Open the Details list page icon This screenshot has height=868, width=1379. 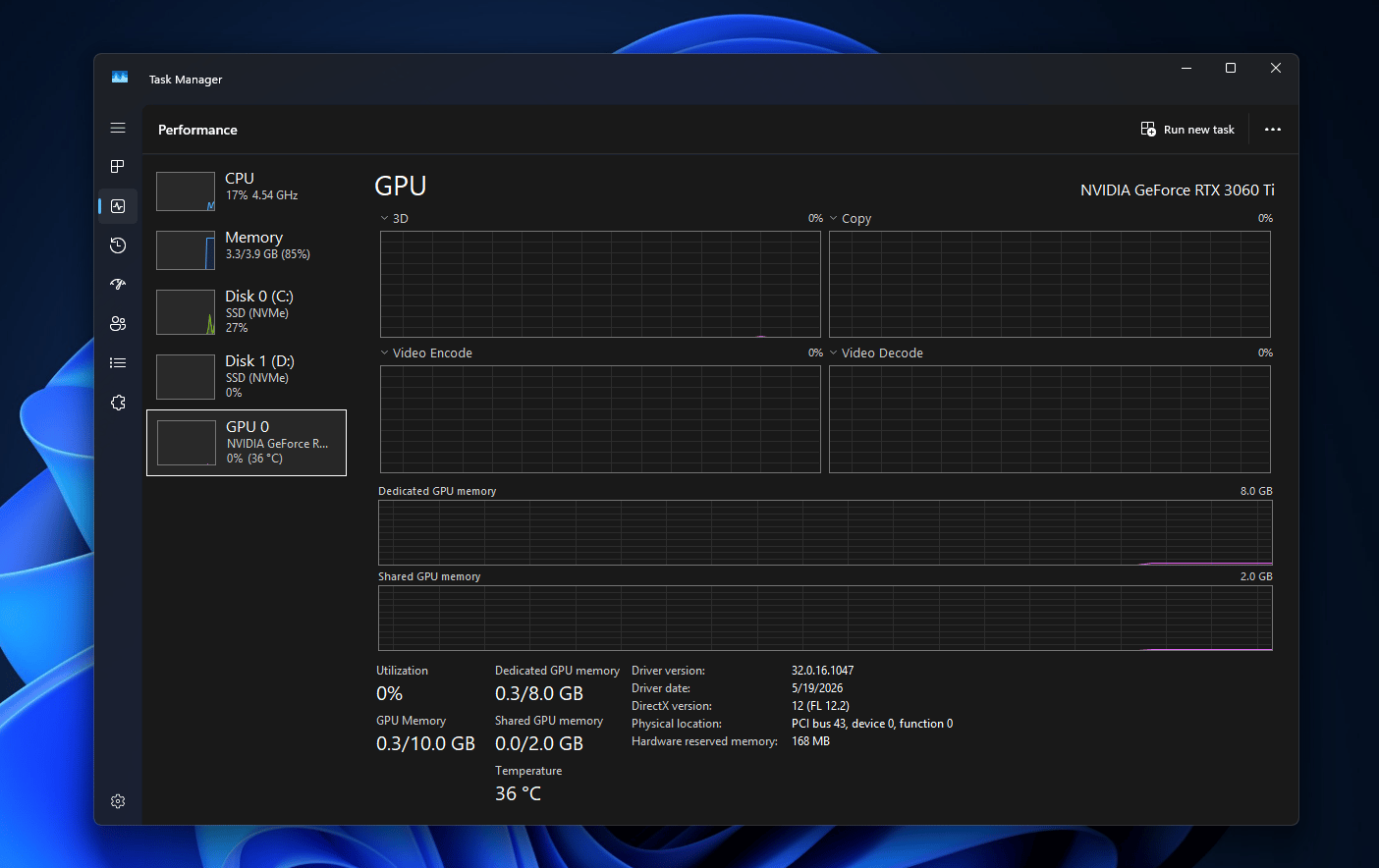click(x=118, y=363)
